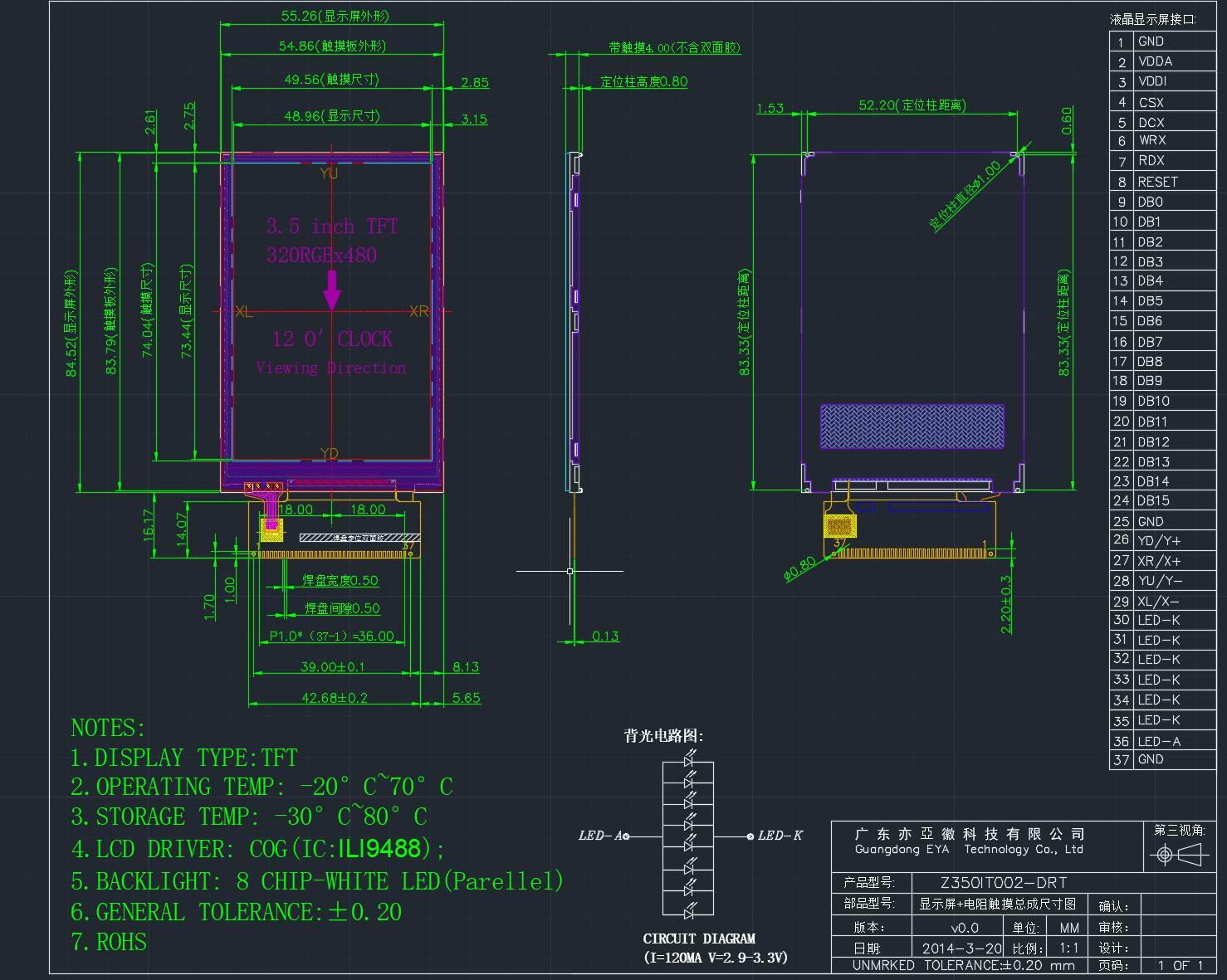Click note '1.DISPLAY TYPE:TFT'
Image resolution: width=1227 pixels, height=980 pixels.
[x=183, y=758]
